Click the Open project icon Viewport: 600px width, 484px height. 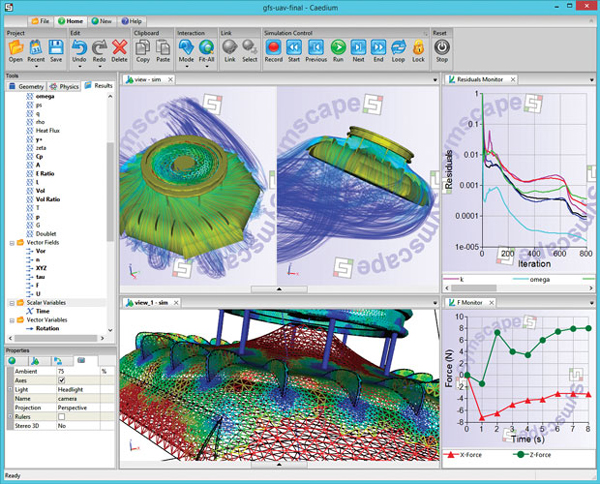tap(15, 47)
